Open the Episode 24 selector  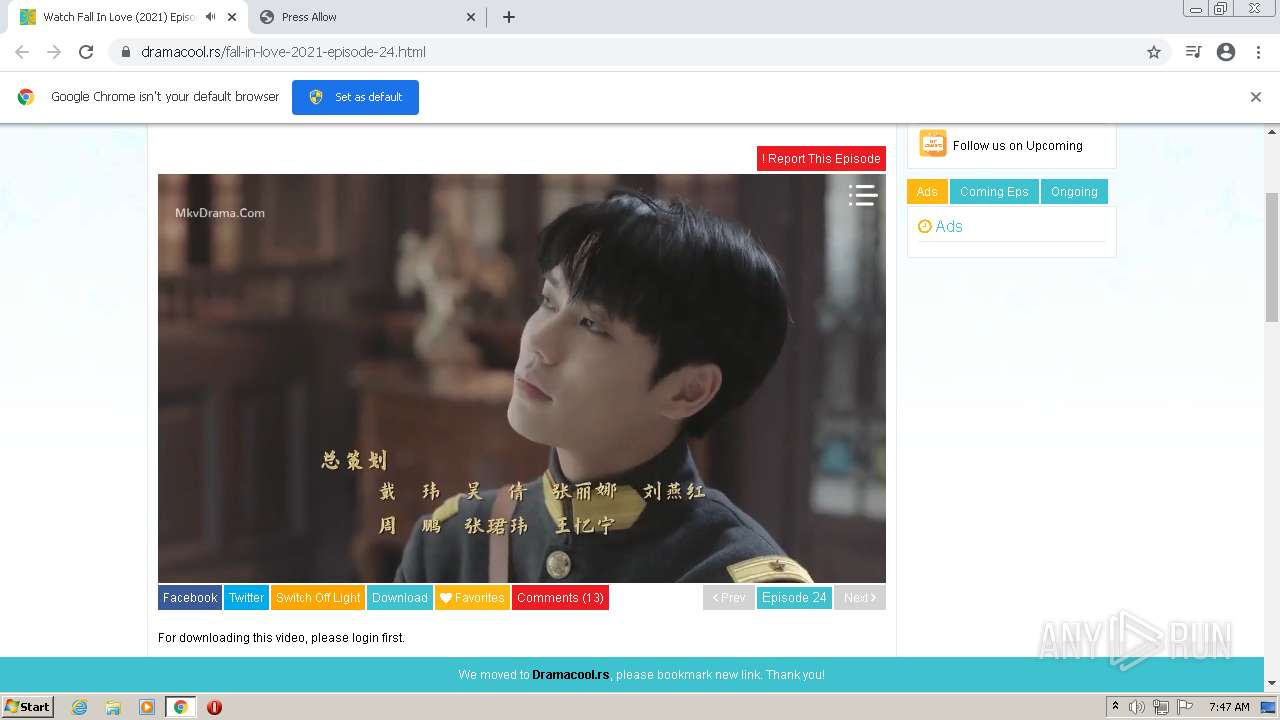tap(794, 598)
